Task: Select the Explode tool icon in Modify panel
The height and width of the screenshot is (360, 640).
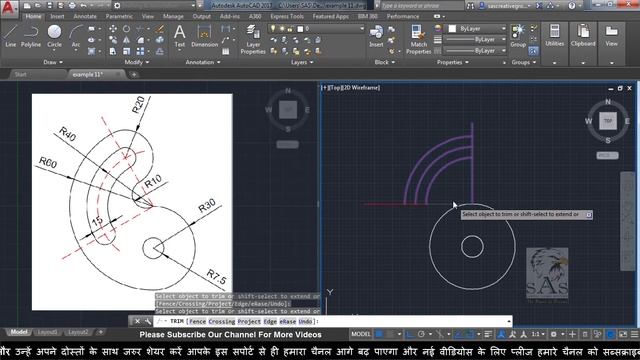Action: click(x=160, y=40)
